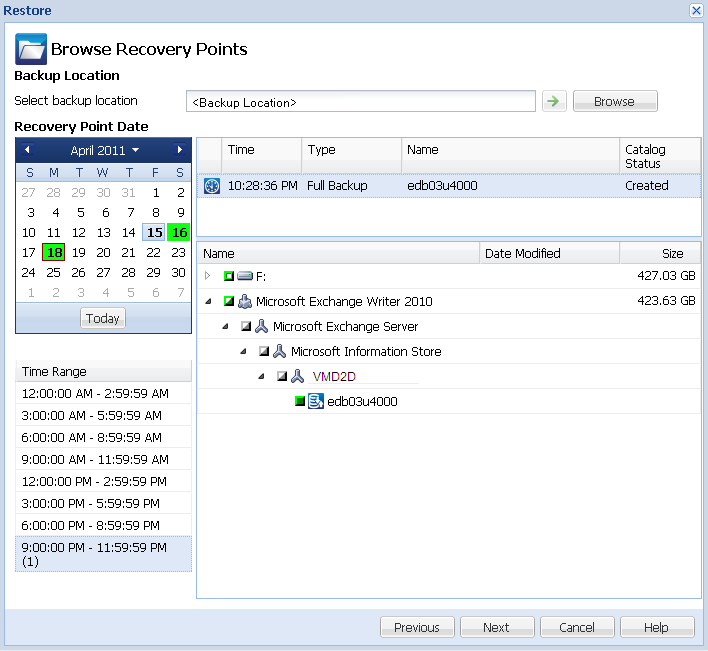Click the edb03u4000 database icon
Screen dimensions: 708x651
[316, 401]
